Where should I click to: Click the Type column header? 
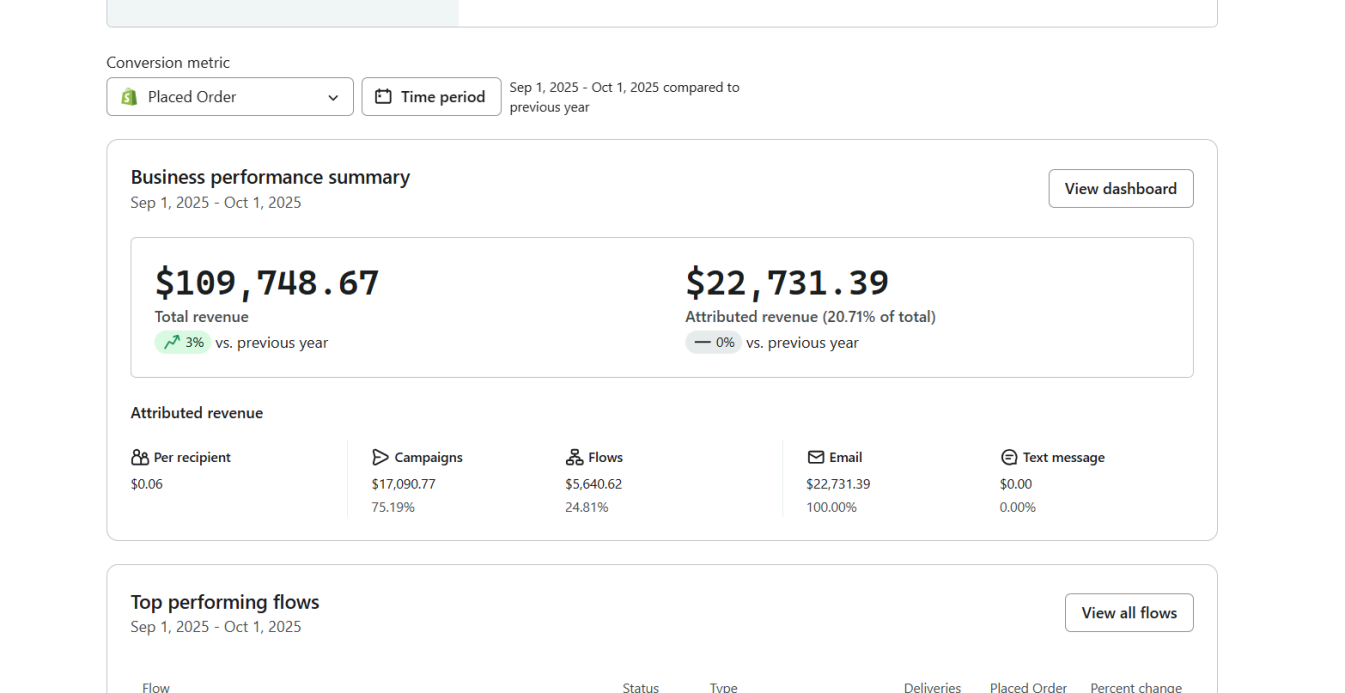pos(724,688)
